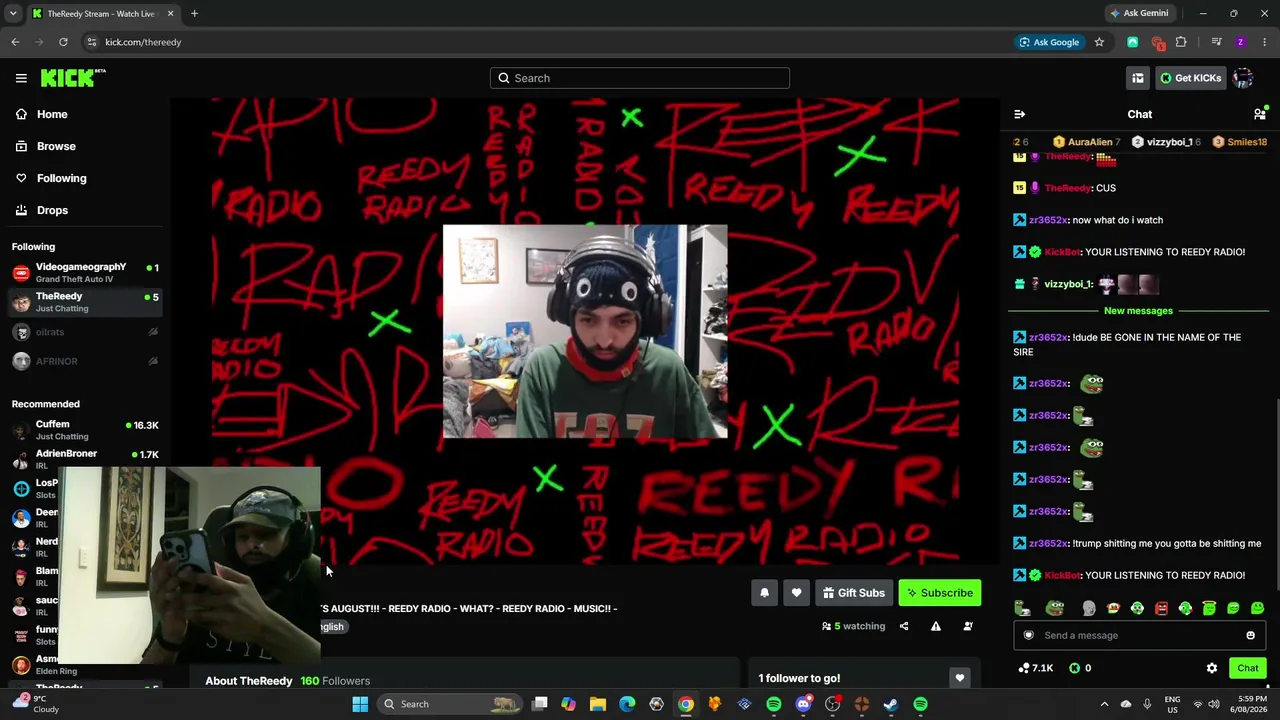1280x720 pixels.
Task: Bookmark this page with star icon
Action: (x=1099, y=42)
